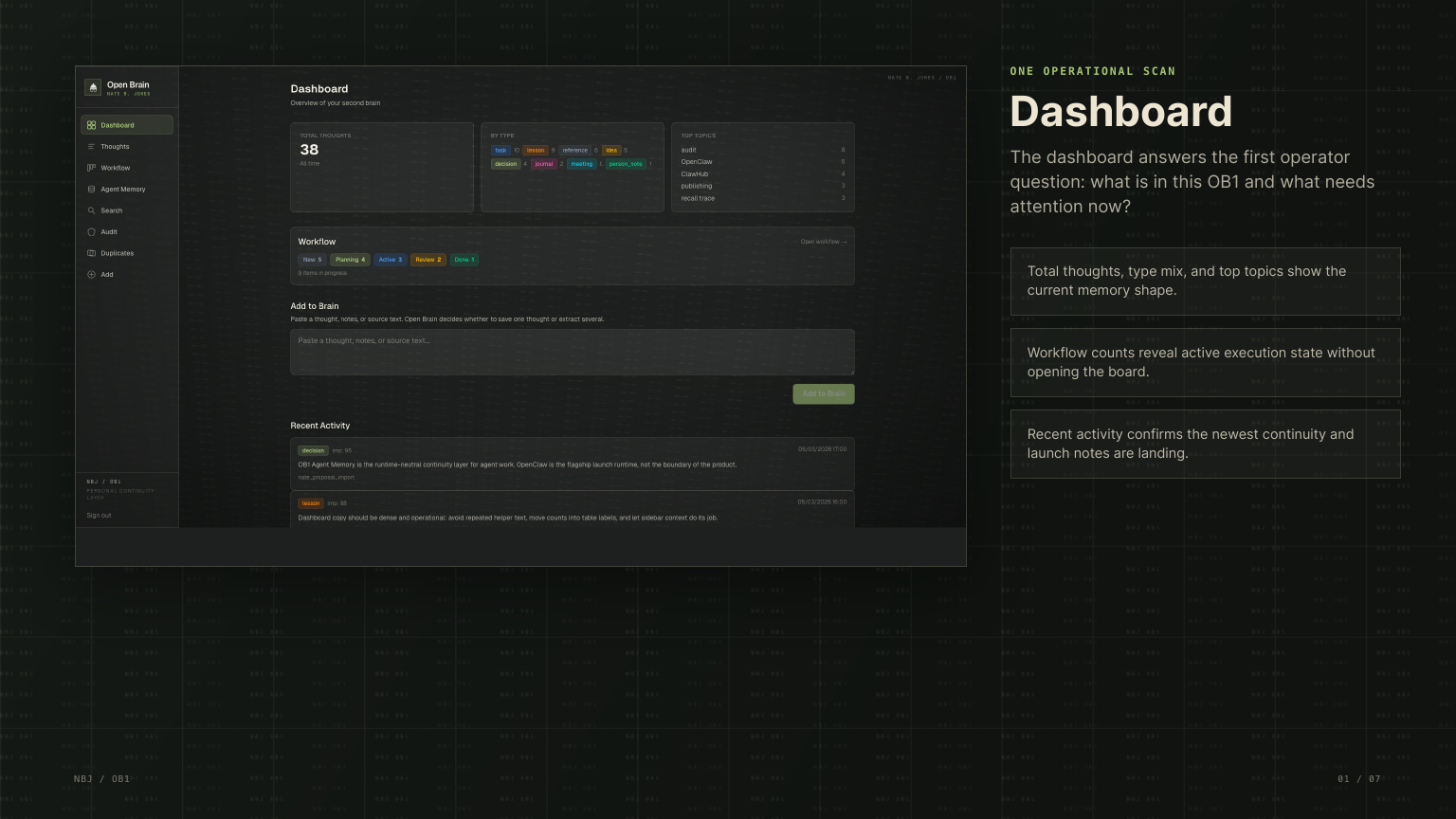The image size is (1456, 819).
Task: Click the Open Brain logo icon
Action: pyautogui.click(x=93, y=87)
